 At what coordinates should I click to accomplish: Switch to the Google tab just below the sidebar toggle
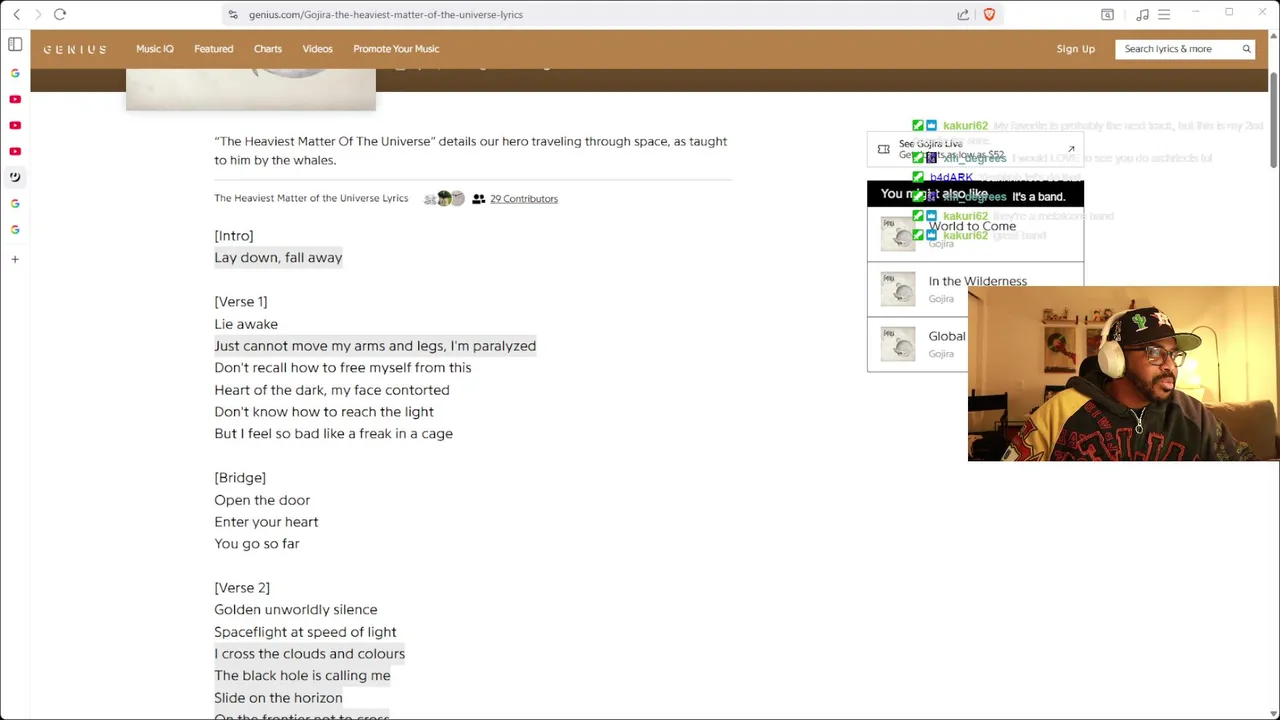15,73
